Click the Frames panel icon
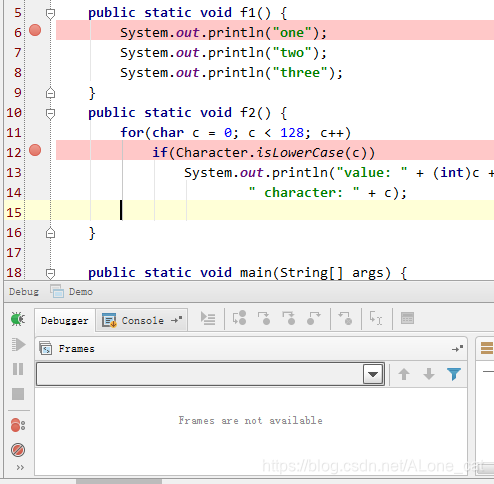 [46, 349]
